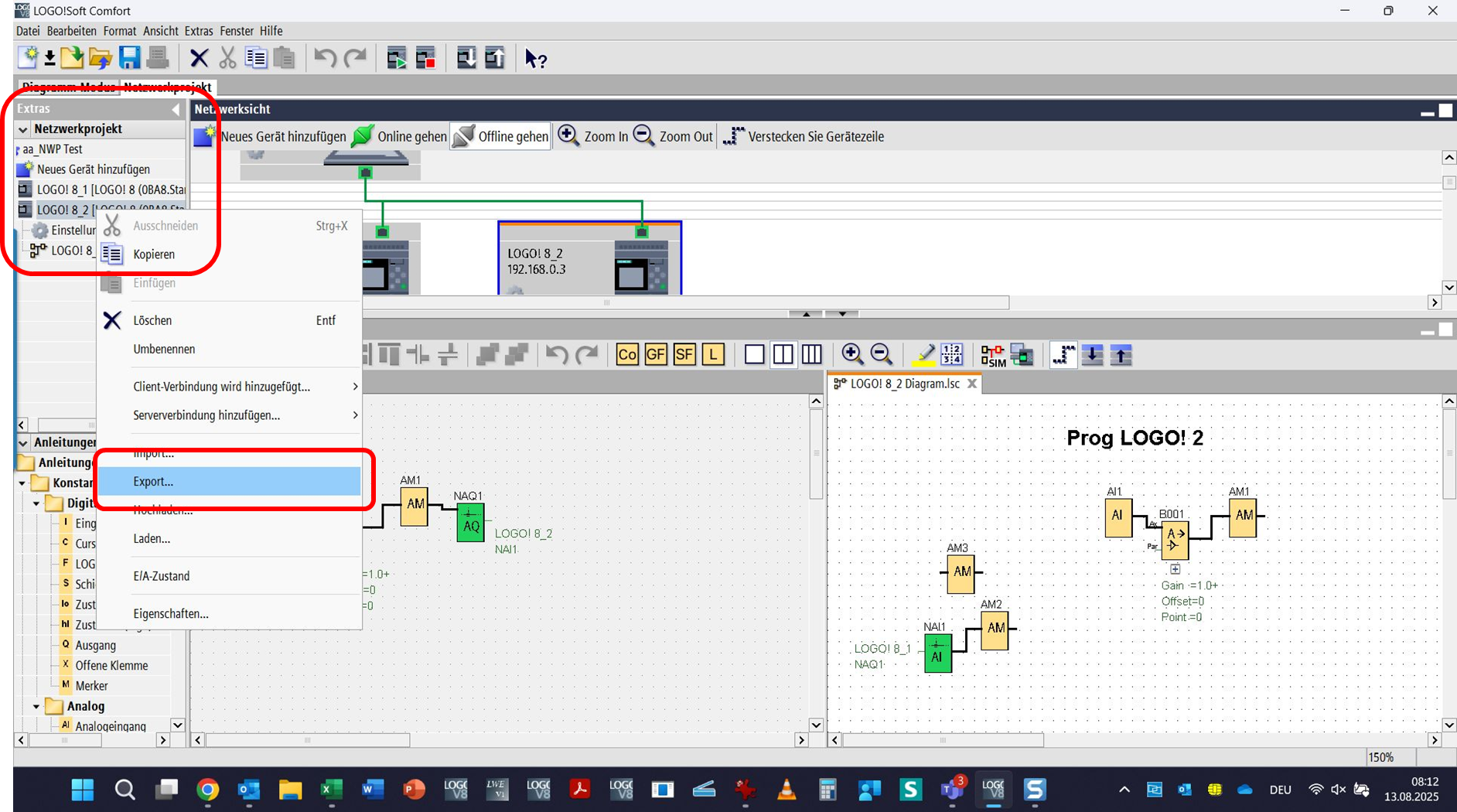
Task: Start the LOGO! with the green play icon
Action: [397, 58]
